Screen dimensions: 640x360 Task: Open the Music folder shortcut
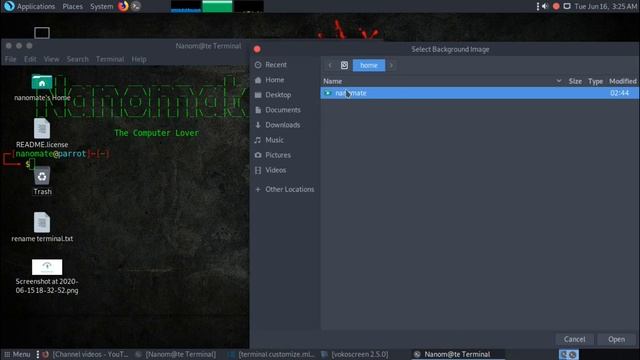[x=269, y=140]
